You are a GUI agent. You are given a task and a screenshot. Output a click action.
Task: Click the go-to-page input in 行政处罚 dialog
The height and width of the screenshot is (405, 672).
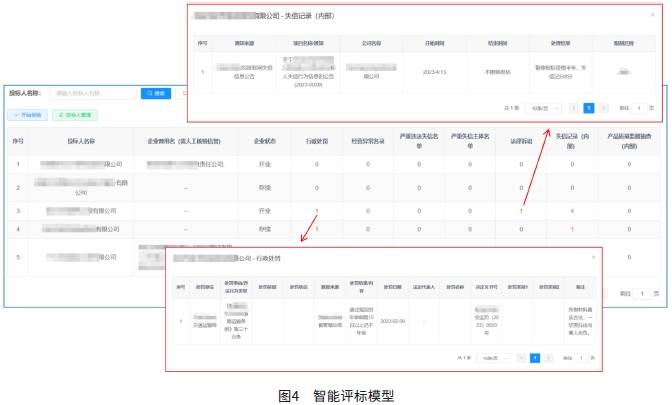pyautogui.click(x=582, y=358)
